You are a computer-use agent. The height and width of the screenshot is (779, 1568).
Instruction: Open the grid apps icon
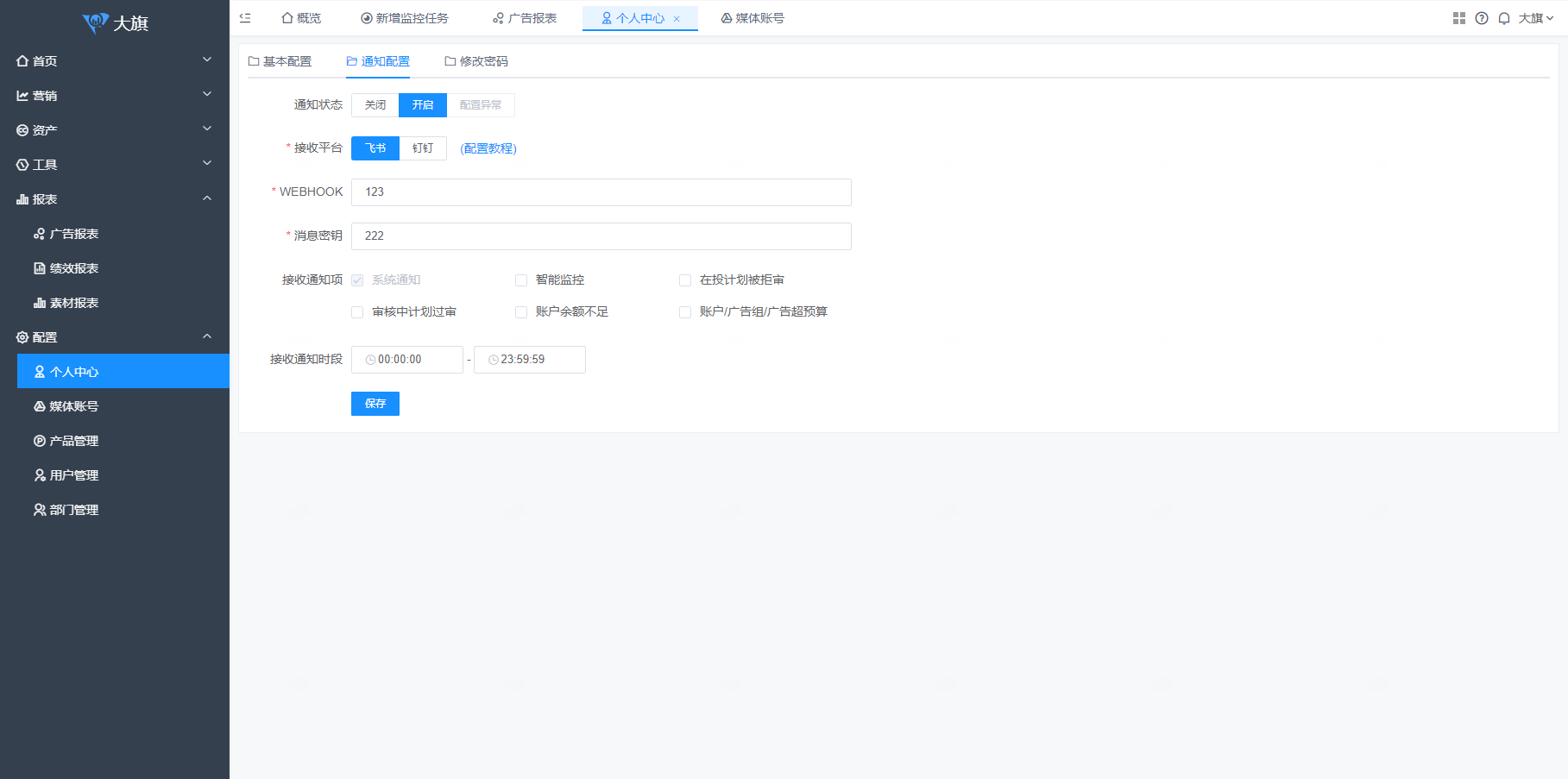tap(1458, 18)
